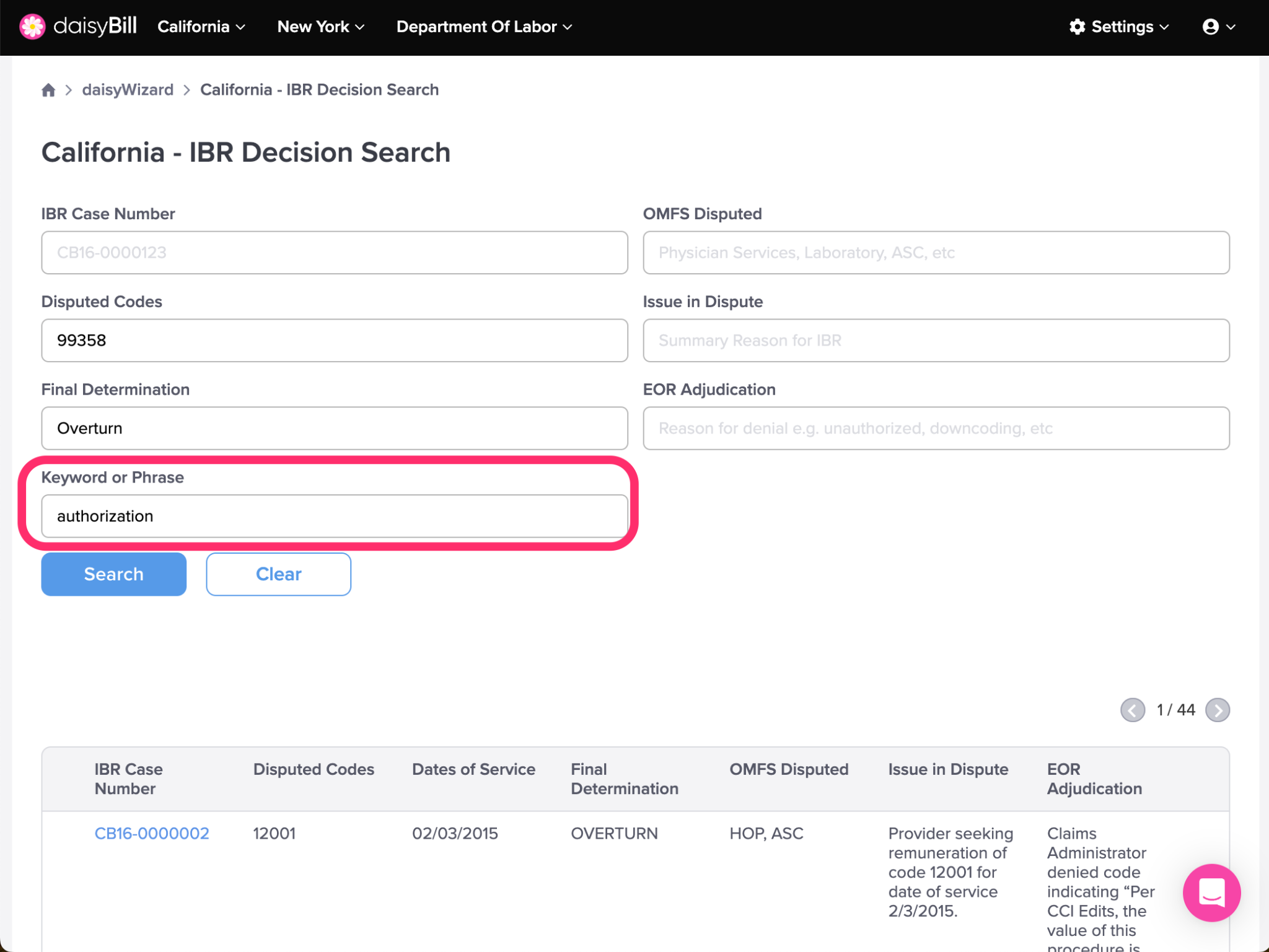Screen dimensions: 1269x952
Task: Expand the New York dropdown menu
Action: click(x=320, y=27)
